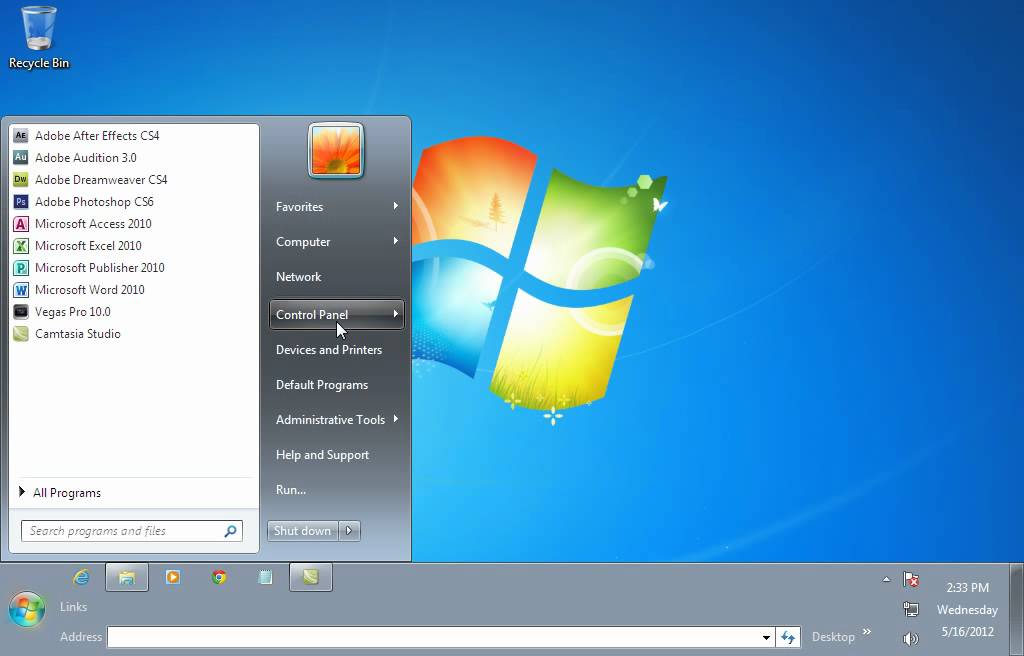This screenshot has height=656, width=1024.
Task: Launch Google Chrome from the taskbar
Action: click(219, 577)
